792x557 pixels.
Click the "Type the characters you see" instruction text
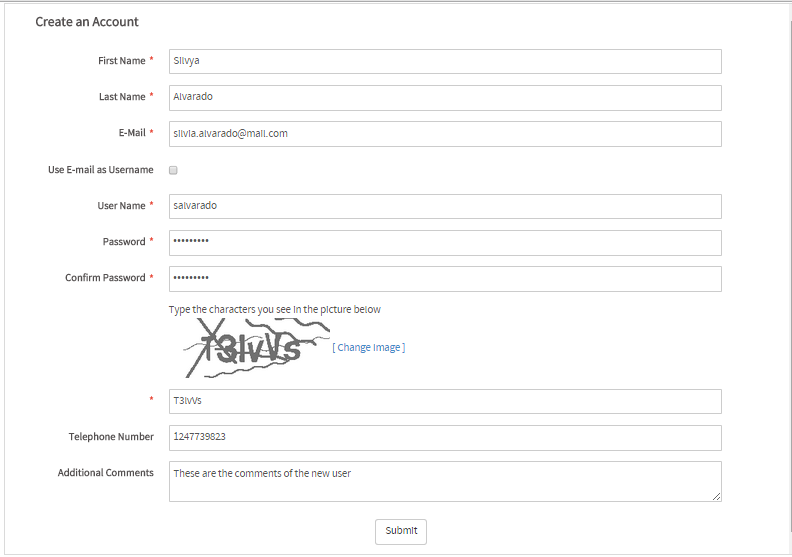coord(275,310)
